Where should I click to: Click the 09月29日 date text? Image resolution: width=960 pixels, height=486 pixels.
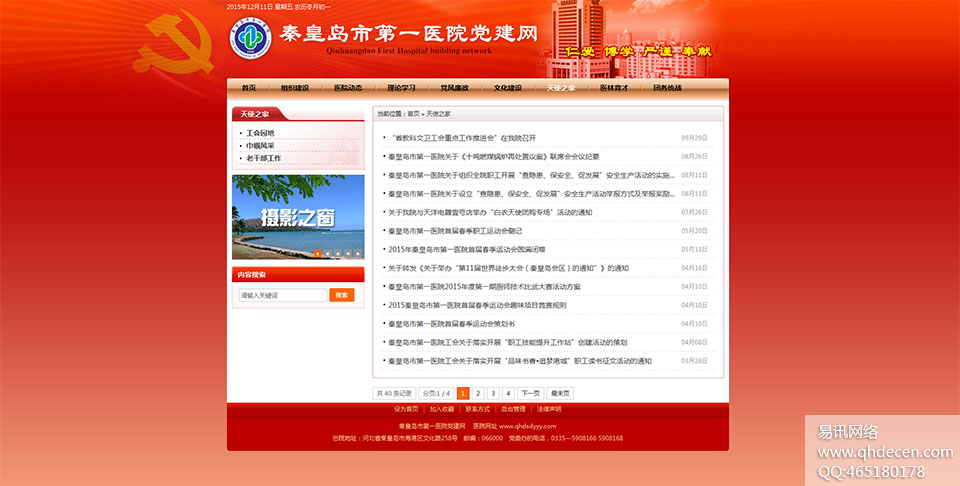[694, 138]
